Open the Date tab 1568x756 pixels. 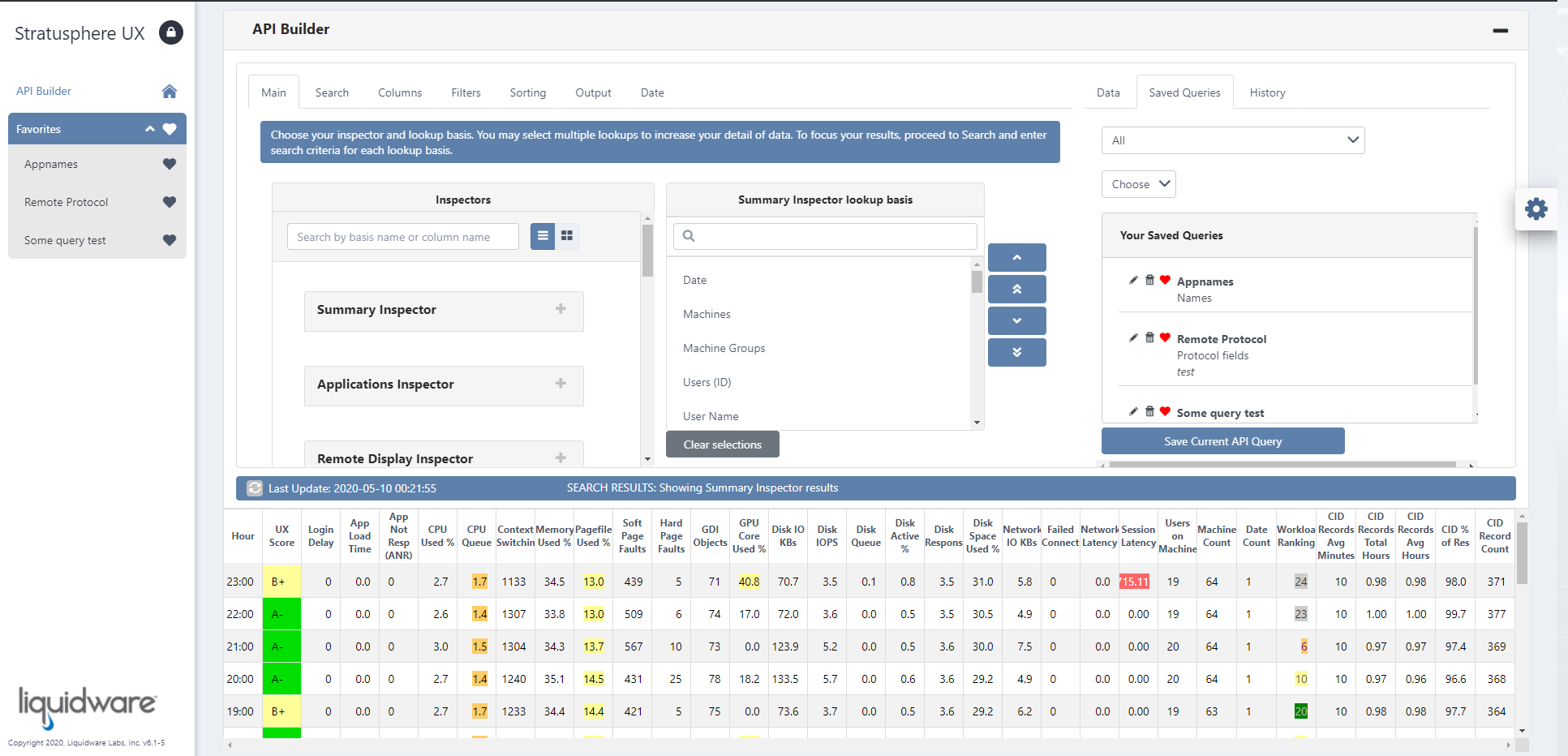tap(652, 92)
